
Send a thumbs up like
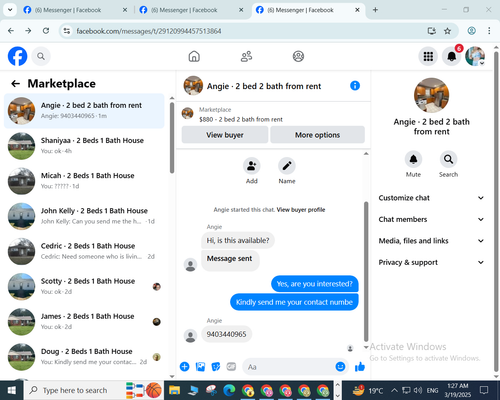click(360, 367)
